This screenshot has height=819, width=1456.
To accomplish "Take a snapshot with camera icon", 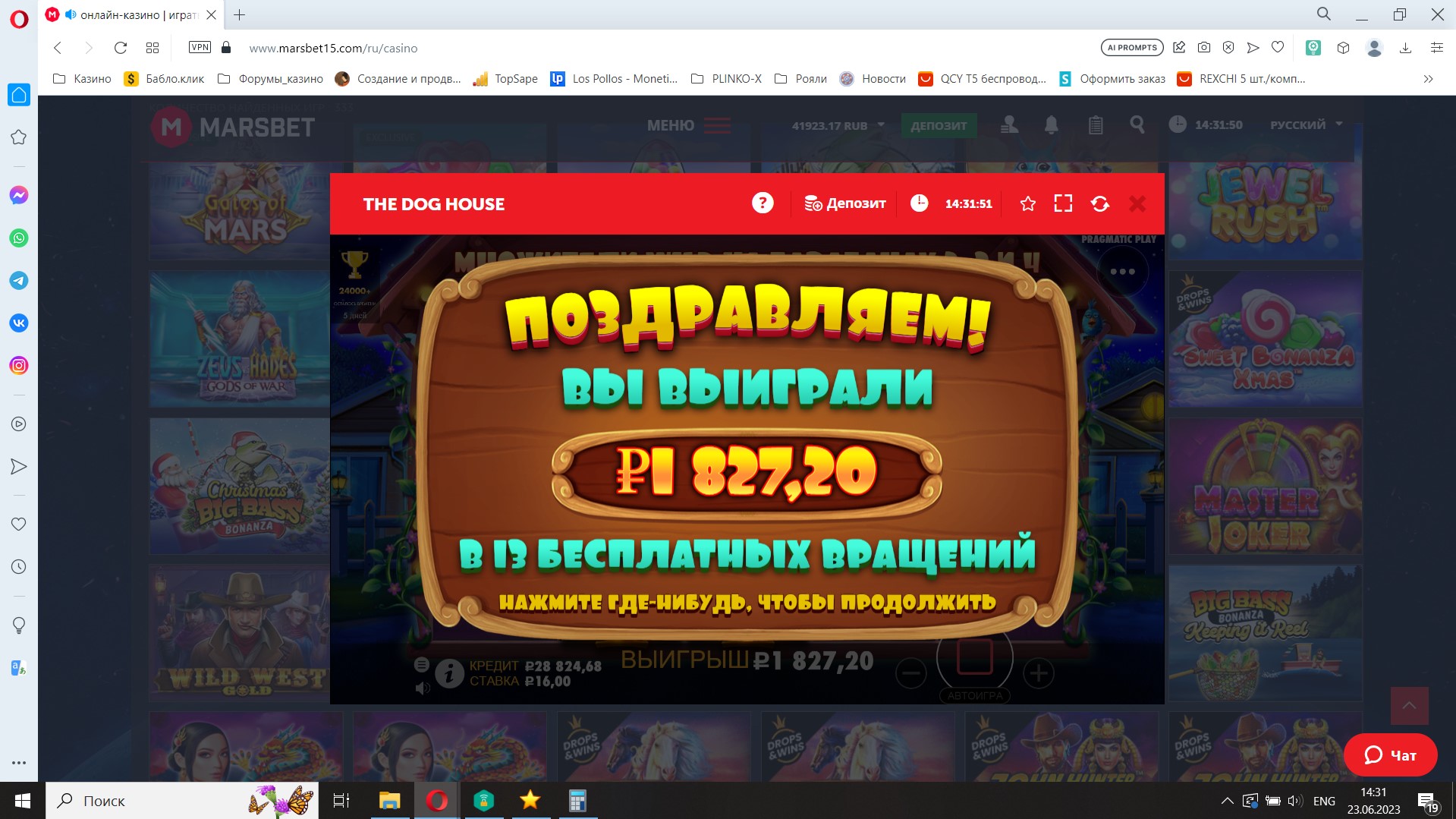I will [x=1204, y=48].
